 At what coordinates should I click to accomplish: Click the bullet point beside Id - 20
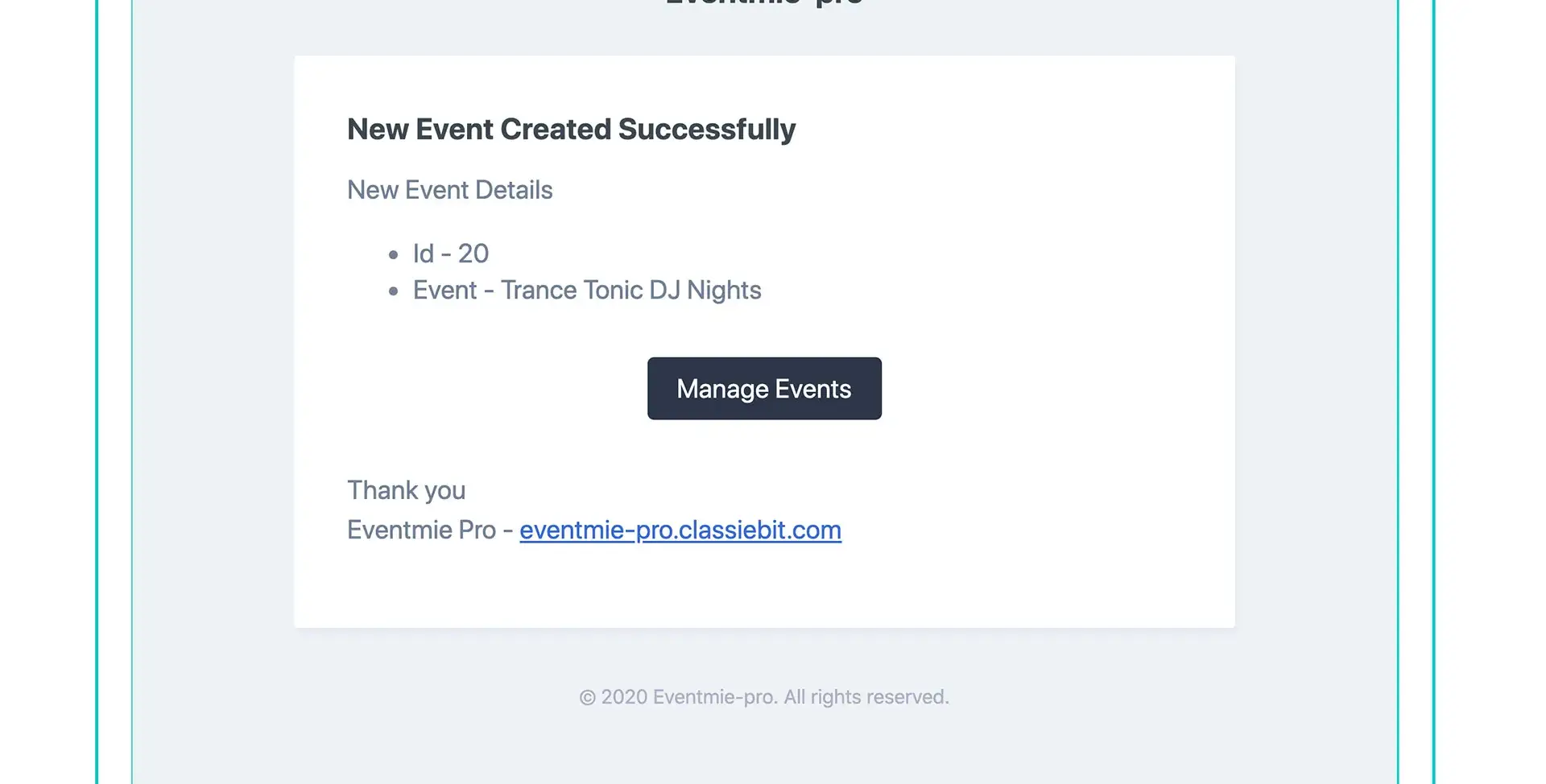[392, 254]
